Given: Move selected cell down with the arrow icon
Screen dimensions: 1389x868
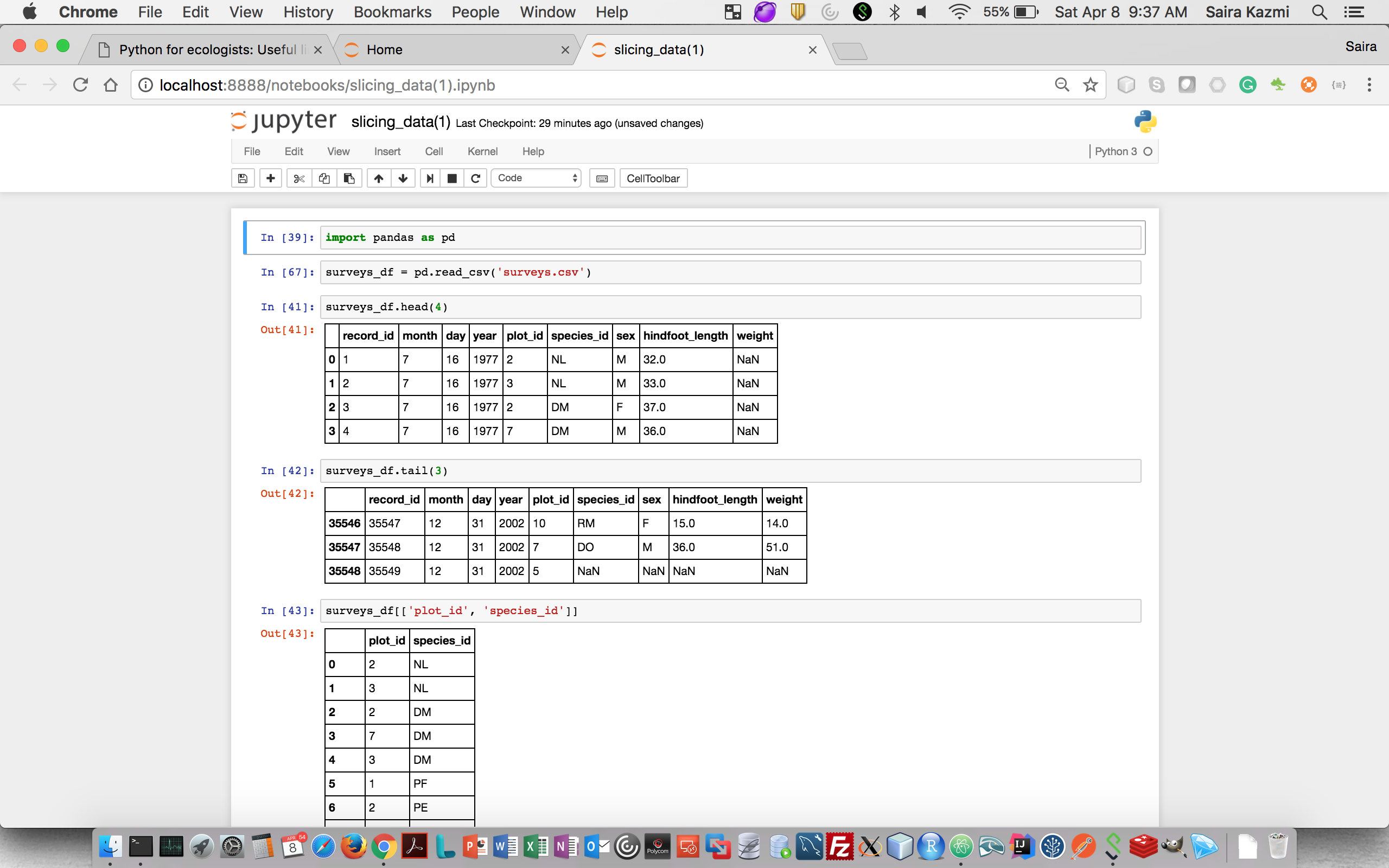Looking at the screenshot, I should pos(404,178).
